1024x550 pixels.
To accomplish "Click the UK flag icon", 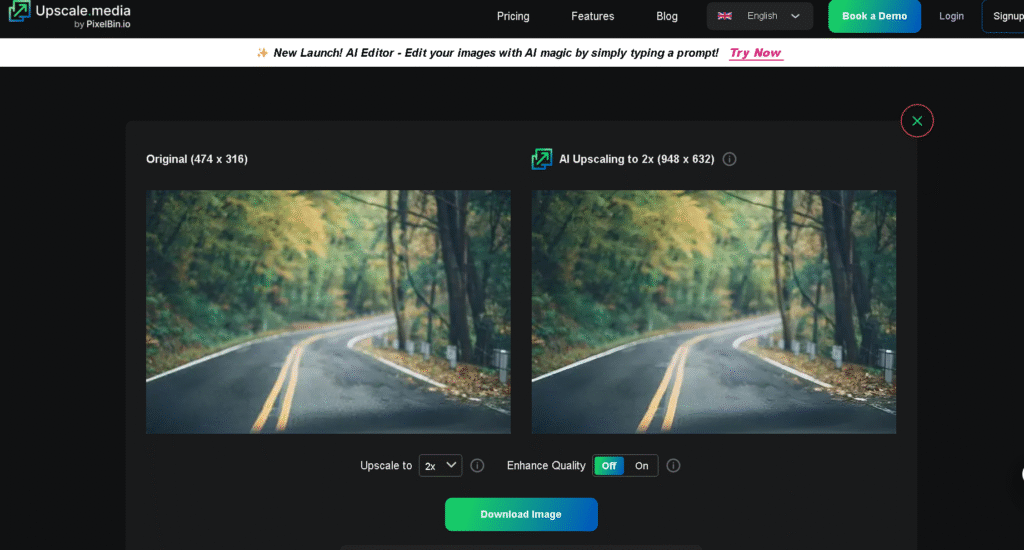I will pyautogui.click(x=724, y=16).
